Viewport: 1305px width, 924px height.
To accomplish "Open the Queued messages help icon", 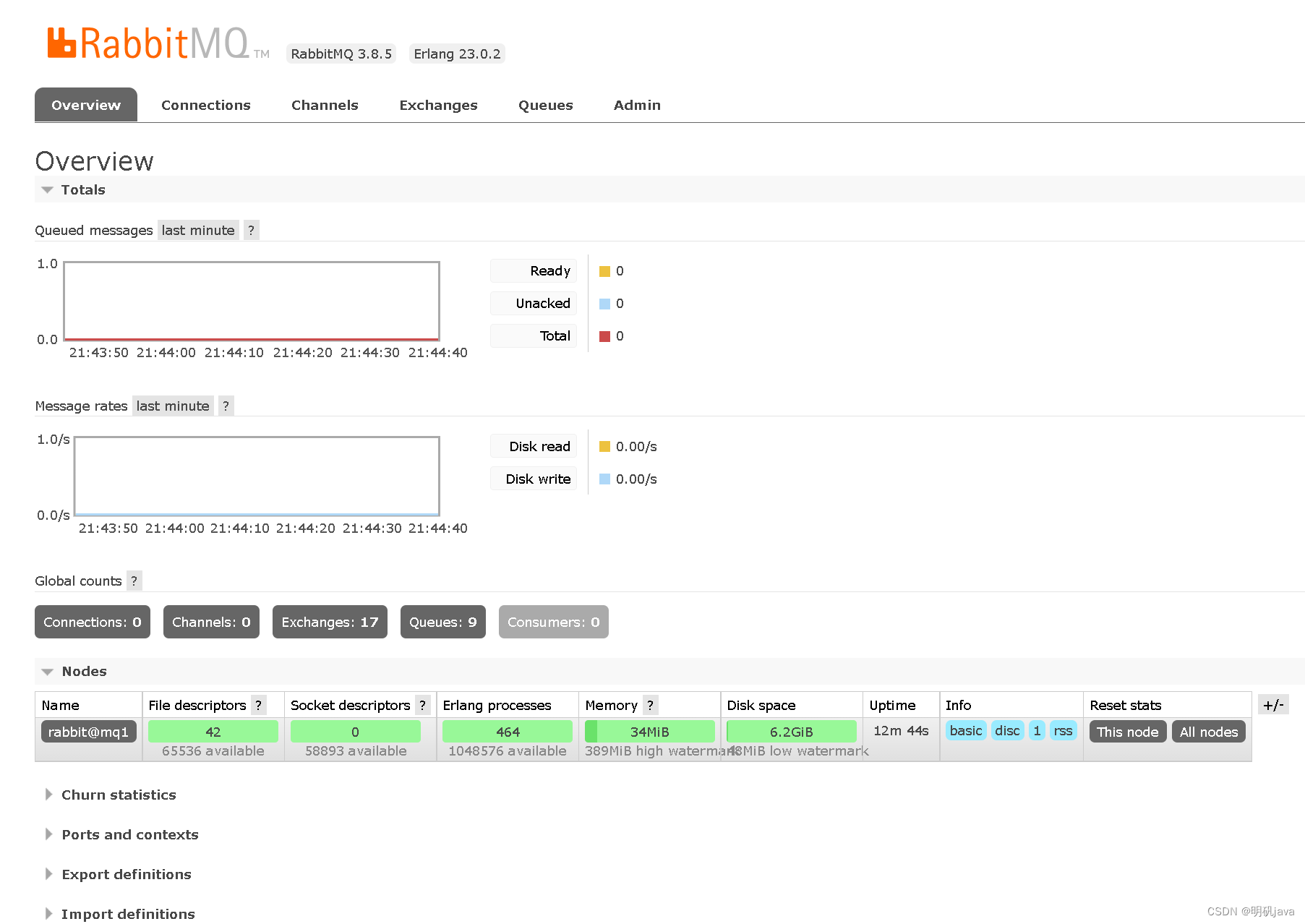I will 251,230.
